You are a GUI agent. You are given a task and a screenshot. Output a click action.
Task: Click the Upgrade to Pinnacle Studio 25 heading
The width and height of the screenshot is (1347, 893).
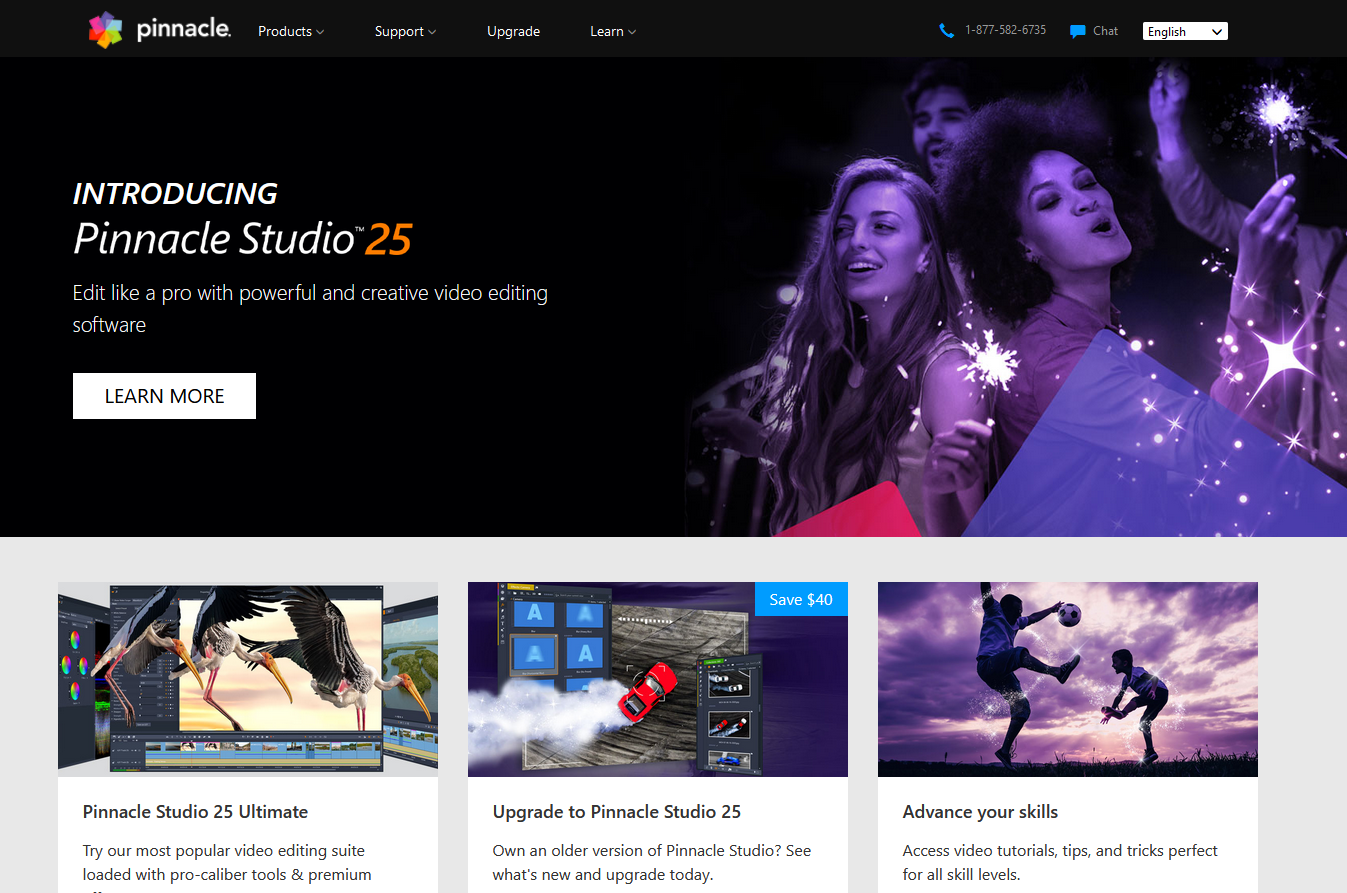coord(617,812)
